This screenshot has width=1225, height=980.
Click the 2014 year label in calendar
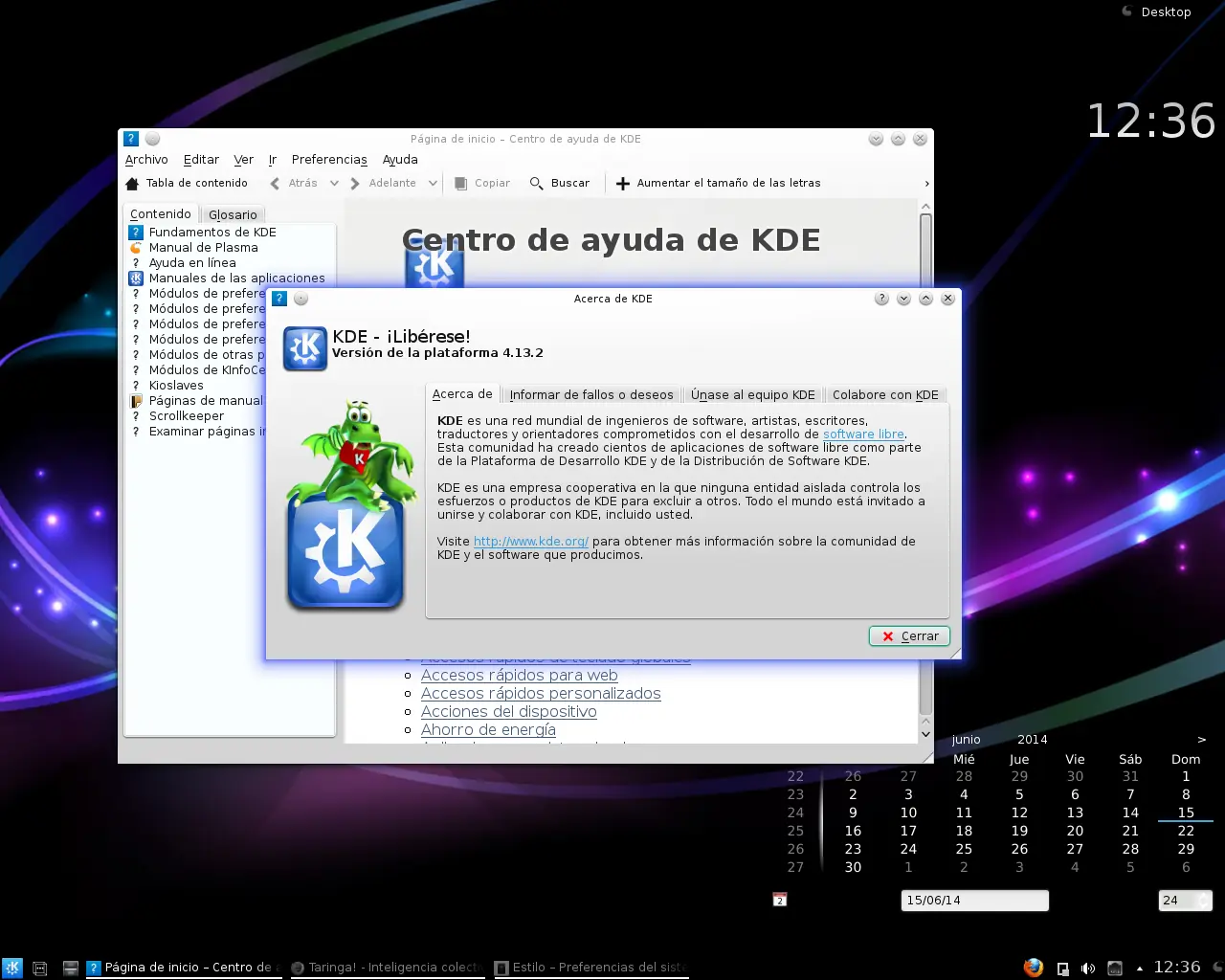click(1033, 740)
